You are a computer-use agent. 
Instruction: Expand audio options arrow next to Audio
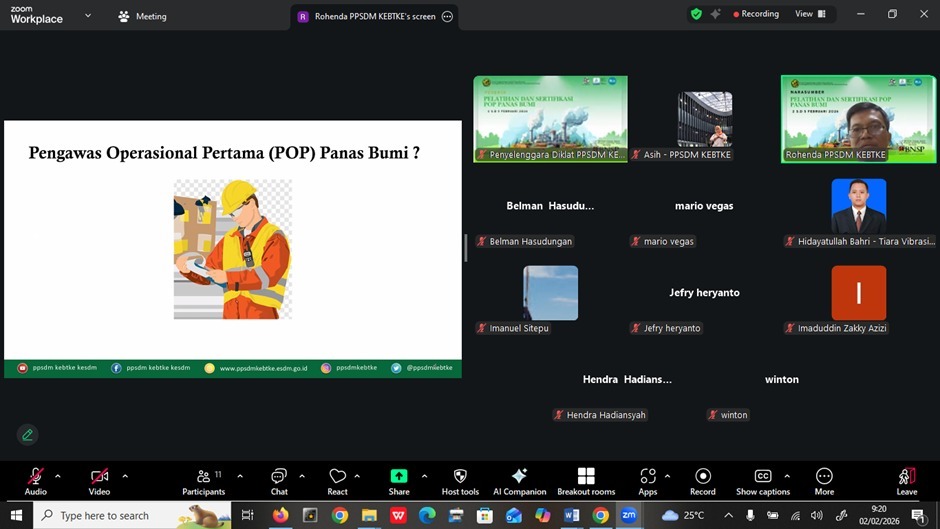click(x=58, y=476)
